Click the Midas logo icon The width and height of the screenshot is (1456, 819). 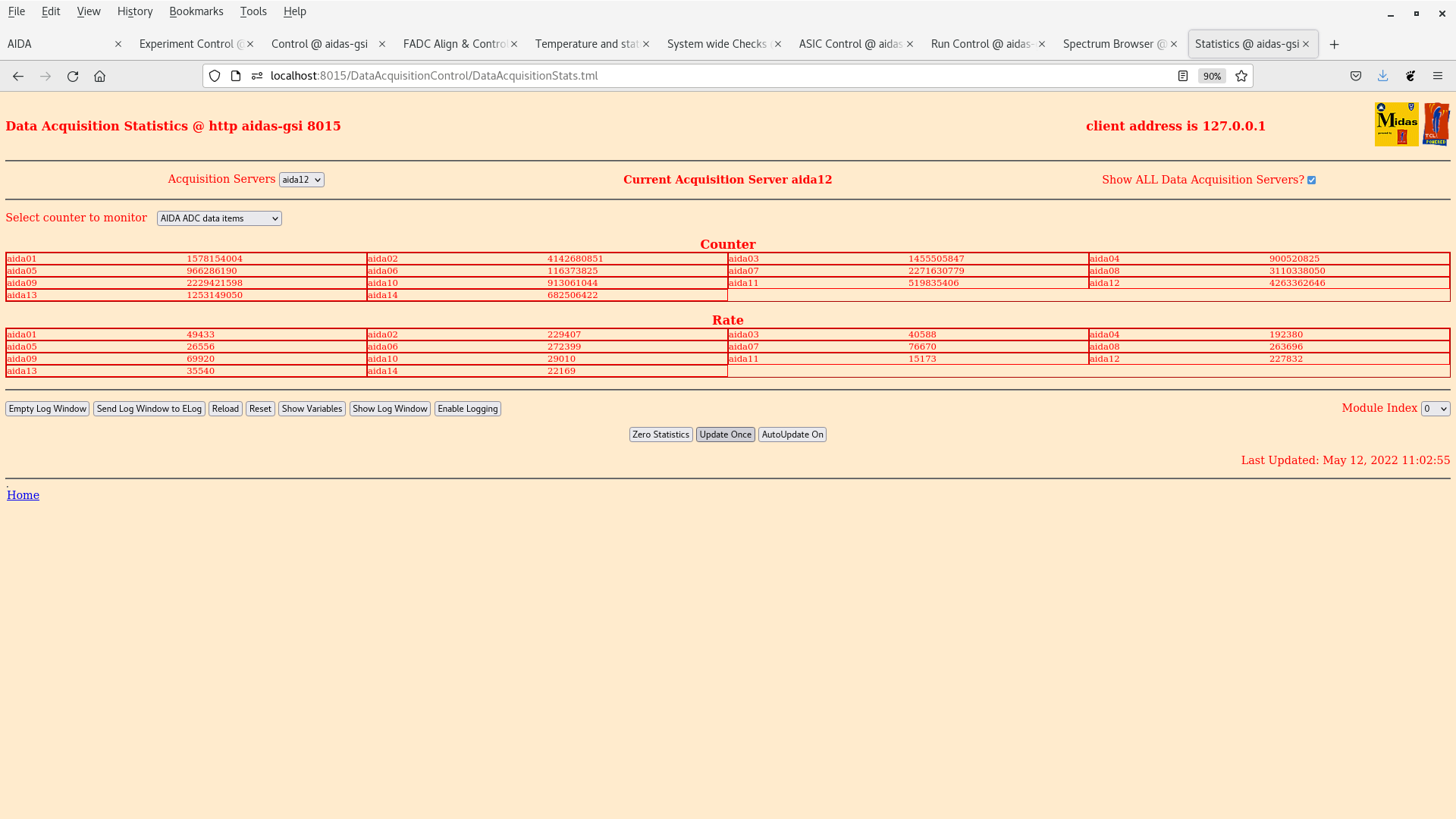pyautogui.click(x=1396, y=124)
